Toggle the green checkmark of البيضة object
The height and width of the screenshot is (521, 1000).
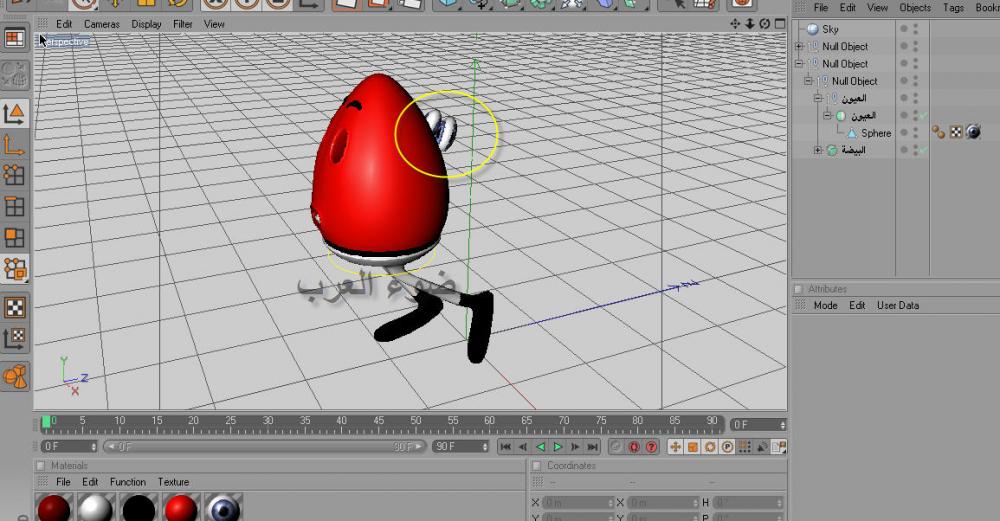click(924, 150)
